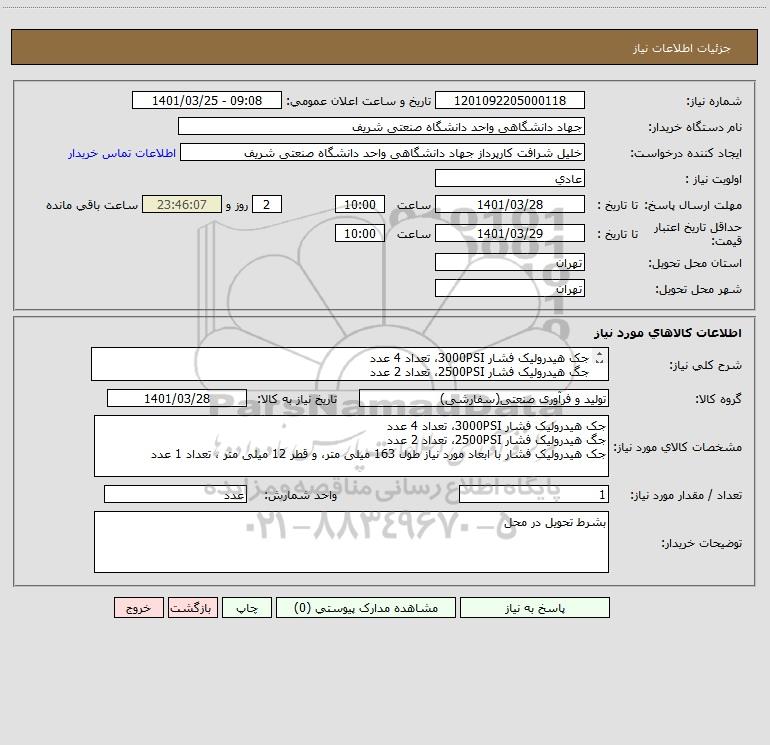
Task: Open مشاهده مدارک پیوستی (0) button
Action: [366, 607]
